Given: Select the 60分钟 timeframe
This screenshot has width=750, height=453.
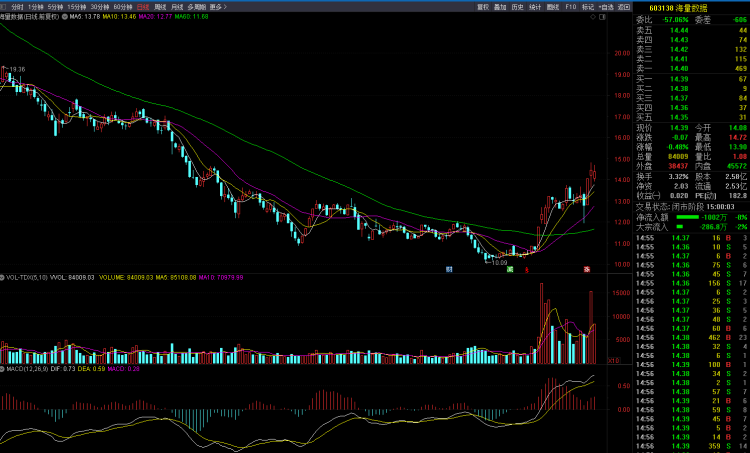Looking at the screenshot, I should 124,6.
